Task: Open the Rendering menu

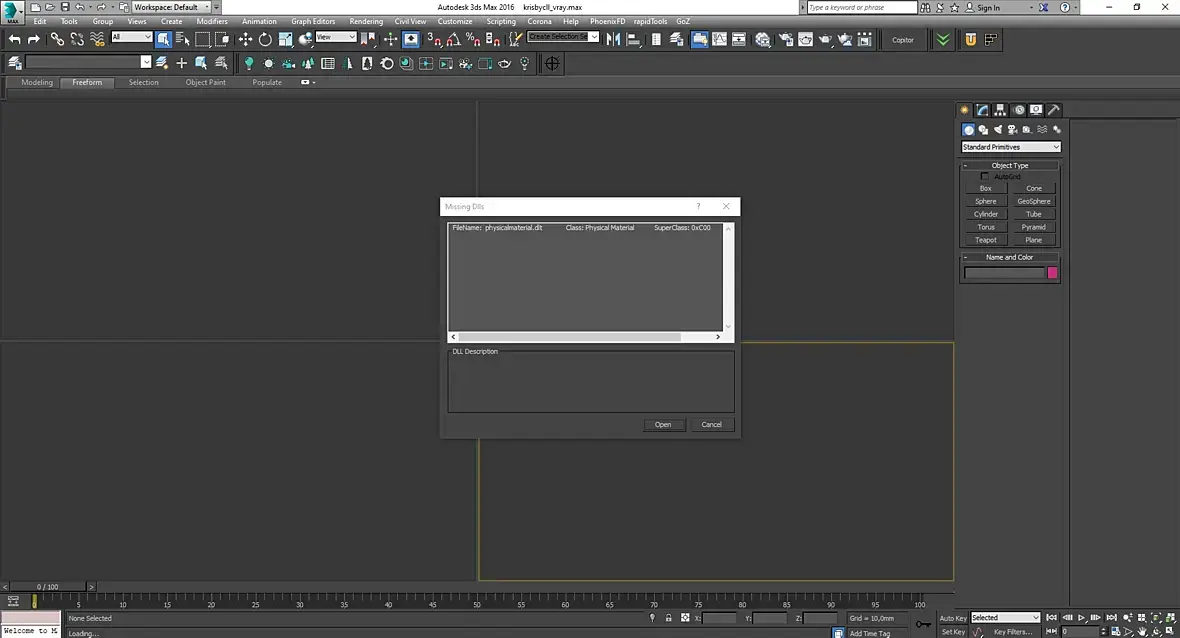Action: click(x=366, y=21)
